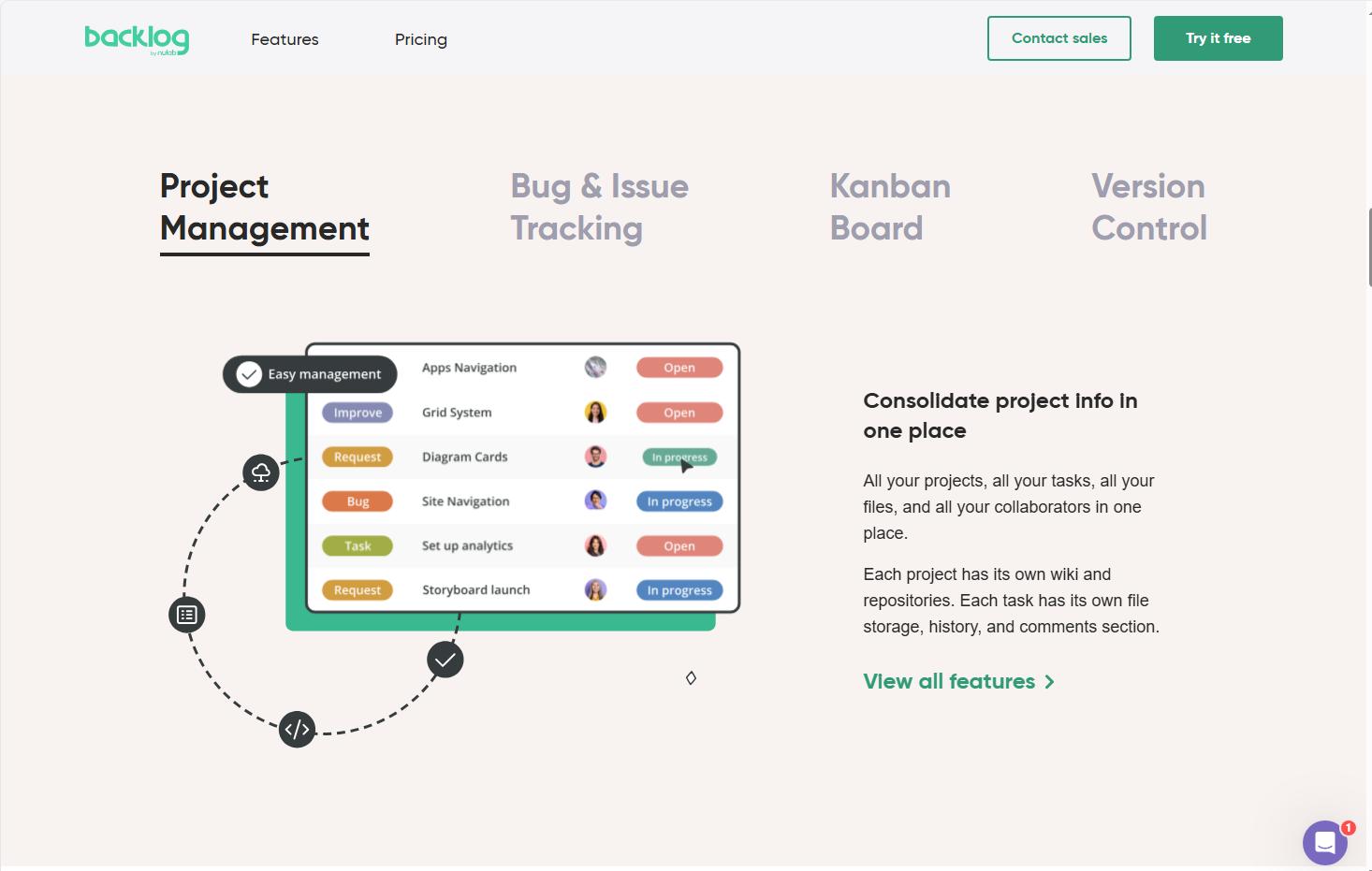Switch to the Kanban Board tab
This screenshot has height=871, width=1372.
pos(891,208)
